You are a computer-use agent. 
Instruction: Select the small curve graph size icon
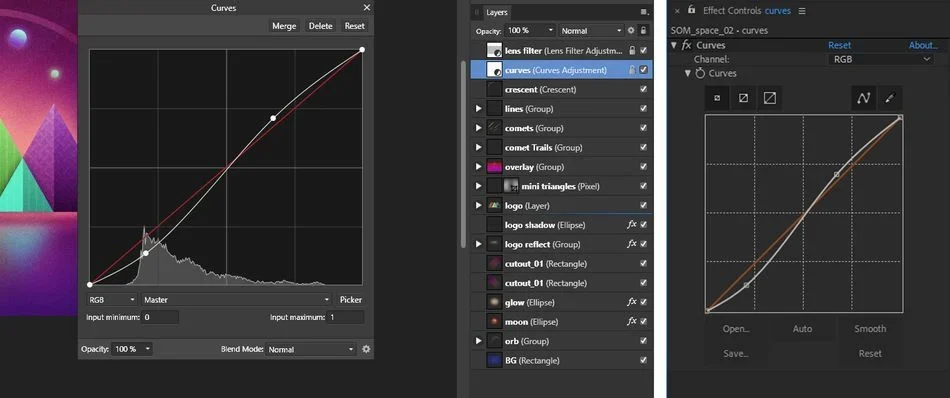pyautogui.click(x=717, y=98)
